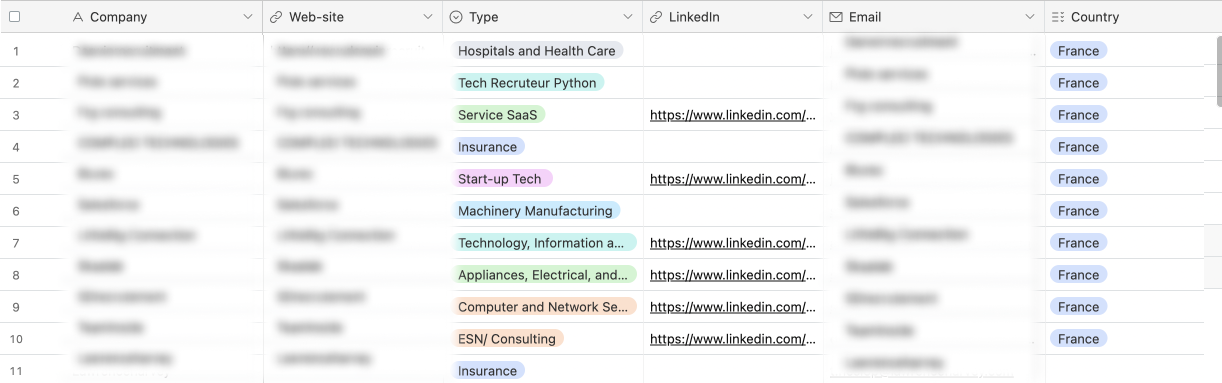
Task: Select the Hospitals and Health Care tag
Action: pos(537,51)
